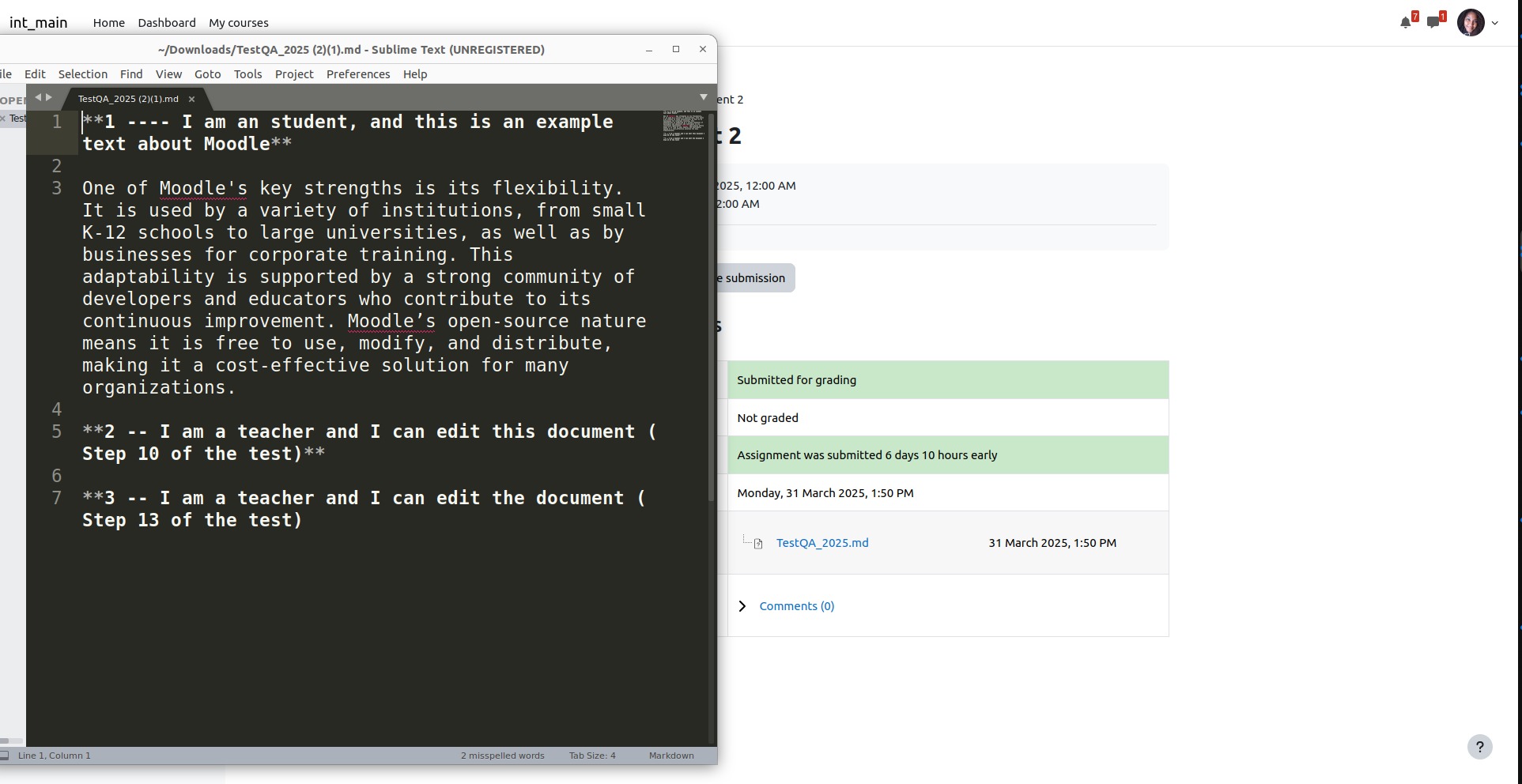Open the help question mark button

tap(1479, 747)
